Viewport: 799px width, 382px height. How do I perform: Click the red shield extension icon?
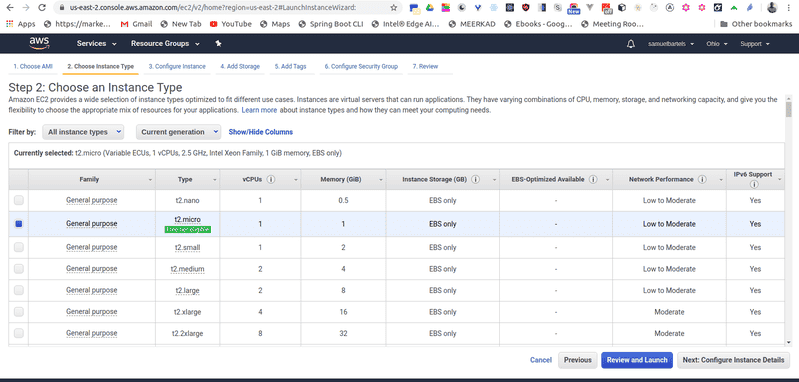(x=525, y=8)
